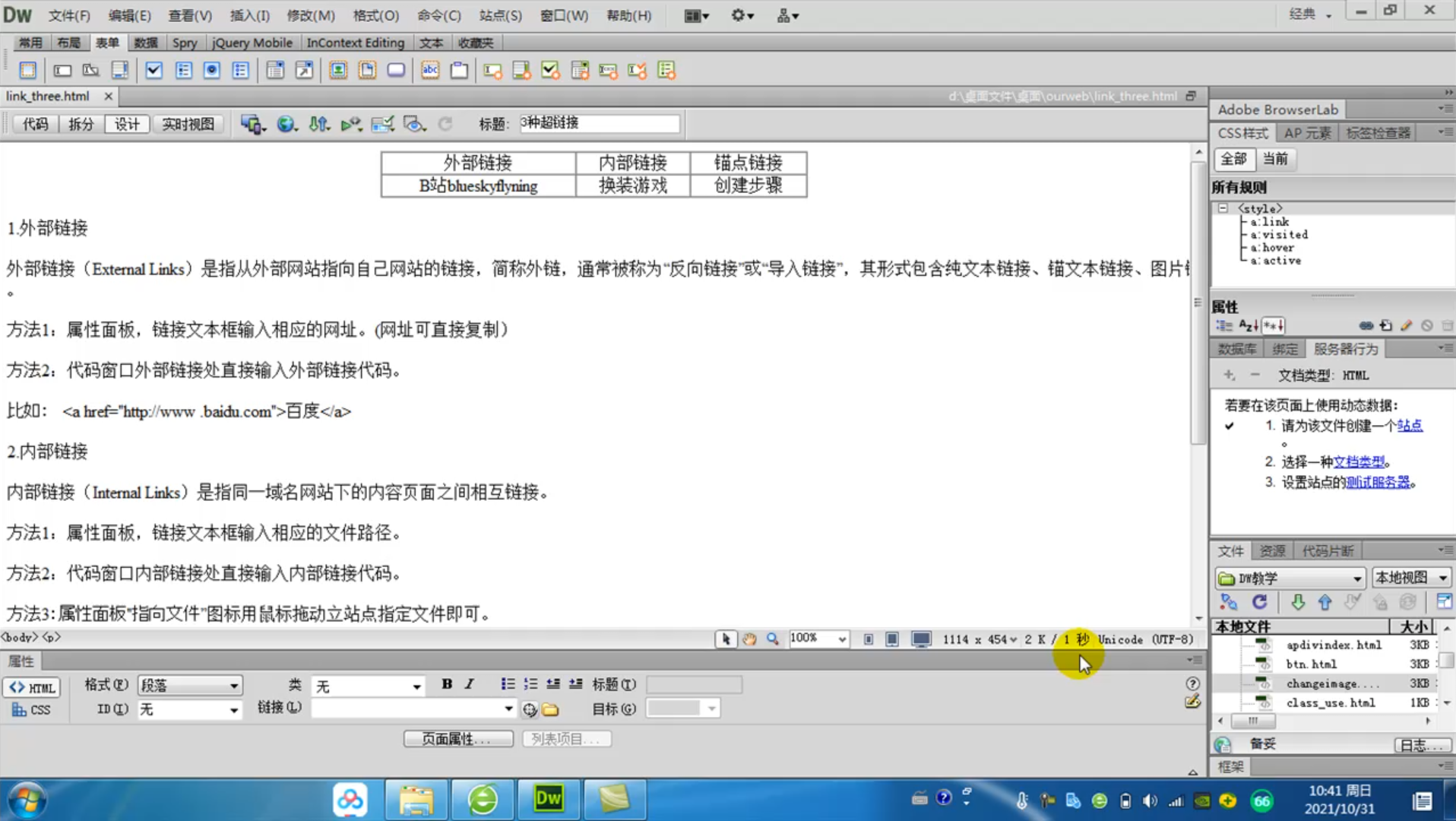Insert a Jump Menu element
The image size is (1456, 821).
click(x=304, y=71)
